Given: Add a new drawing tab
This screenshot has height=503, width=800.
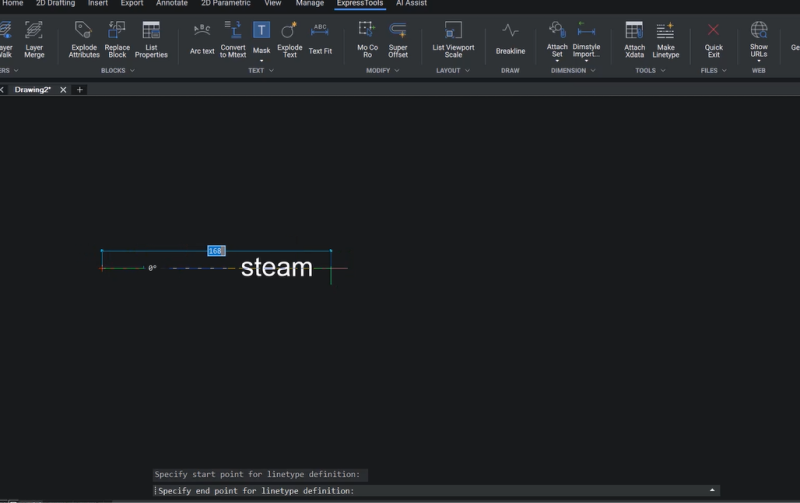Looking at the screenshot, I should (x=80, y=90).
